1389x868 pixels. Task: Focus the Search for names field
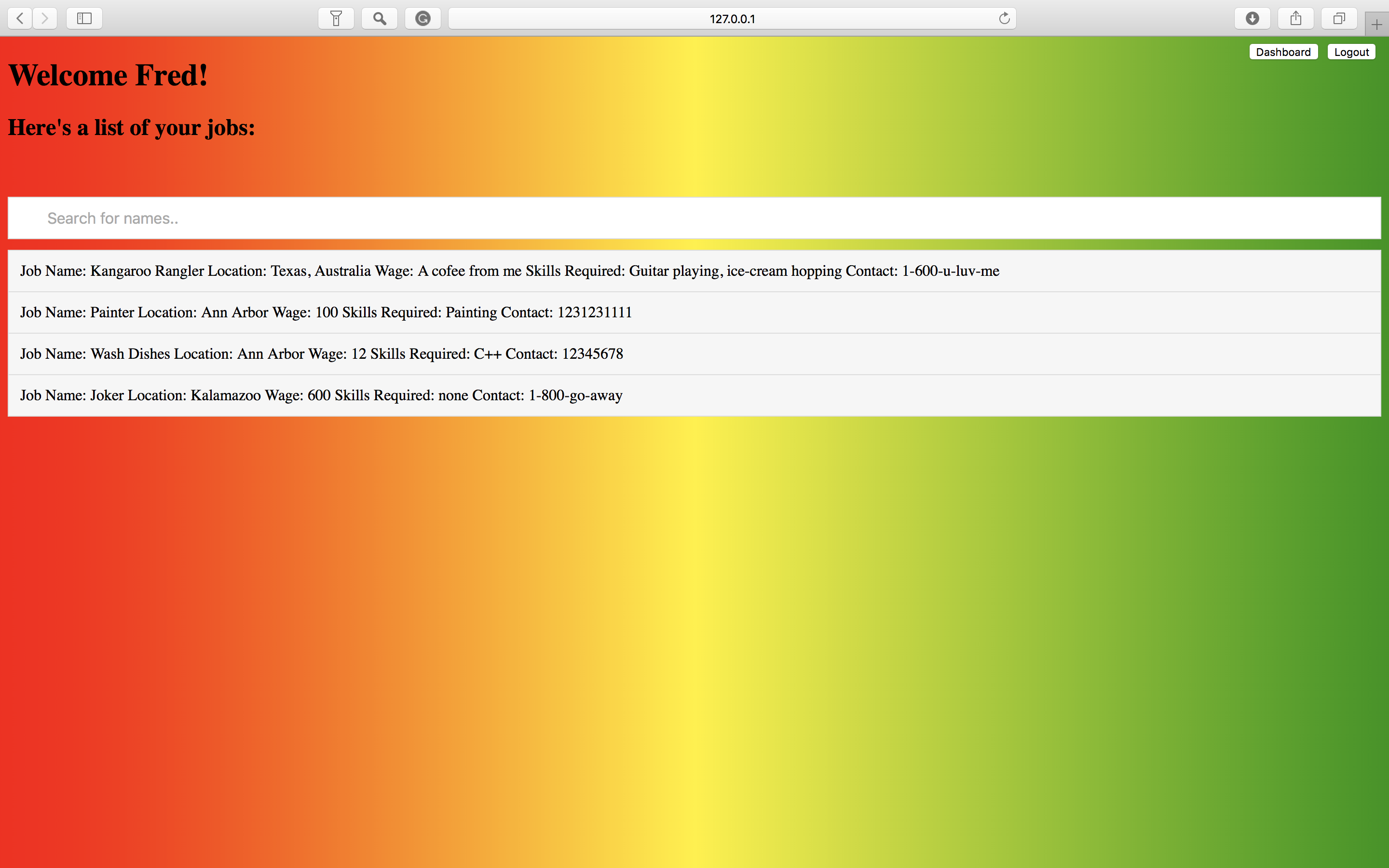pyautogui.click(x=694, y=218)
